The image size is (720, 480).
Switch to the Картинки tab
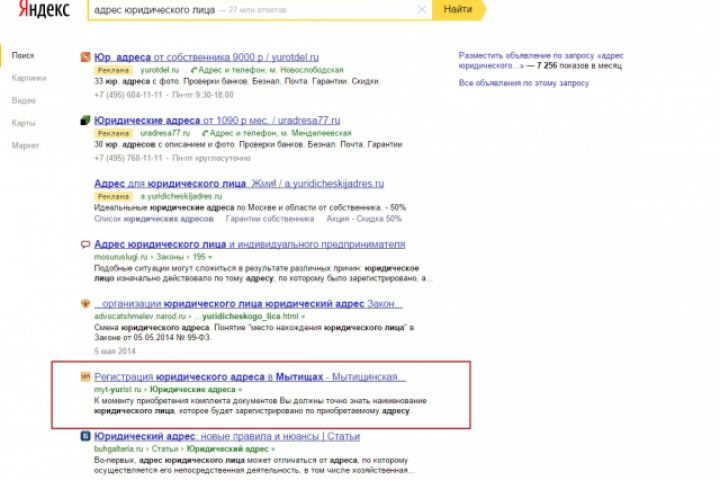pyautogui.click(x=29, y=78)
